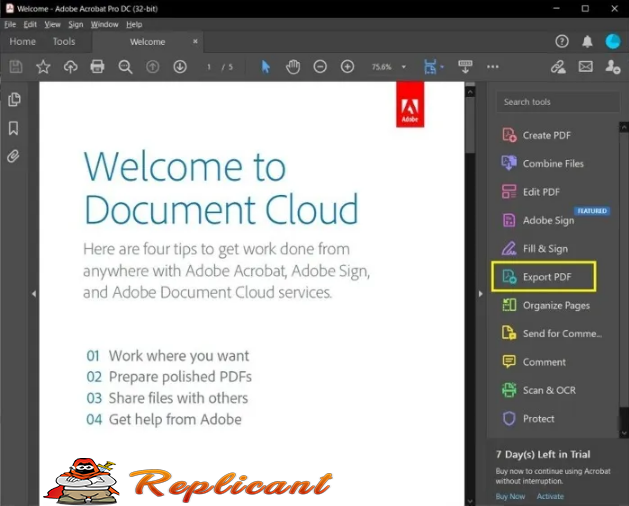Open the View menu
This screenshot has width=629, height=506.
coord(53,24)
